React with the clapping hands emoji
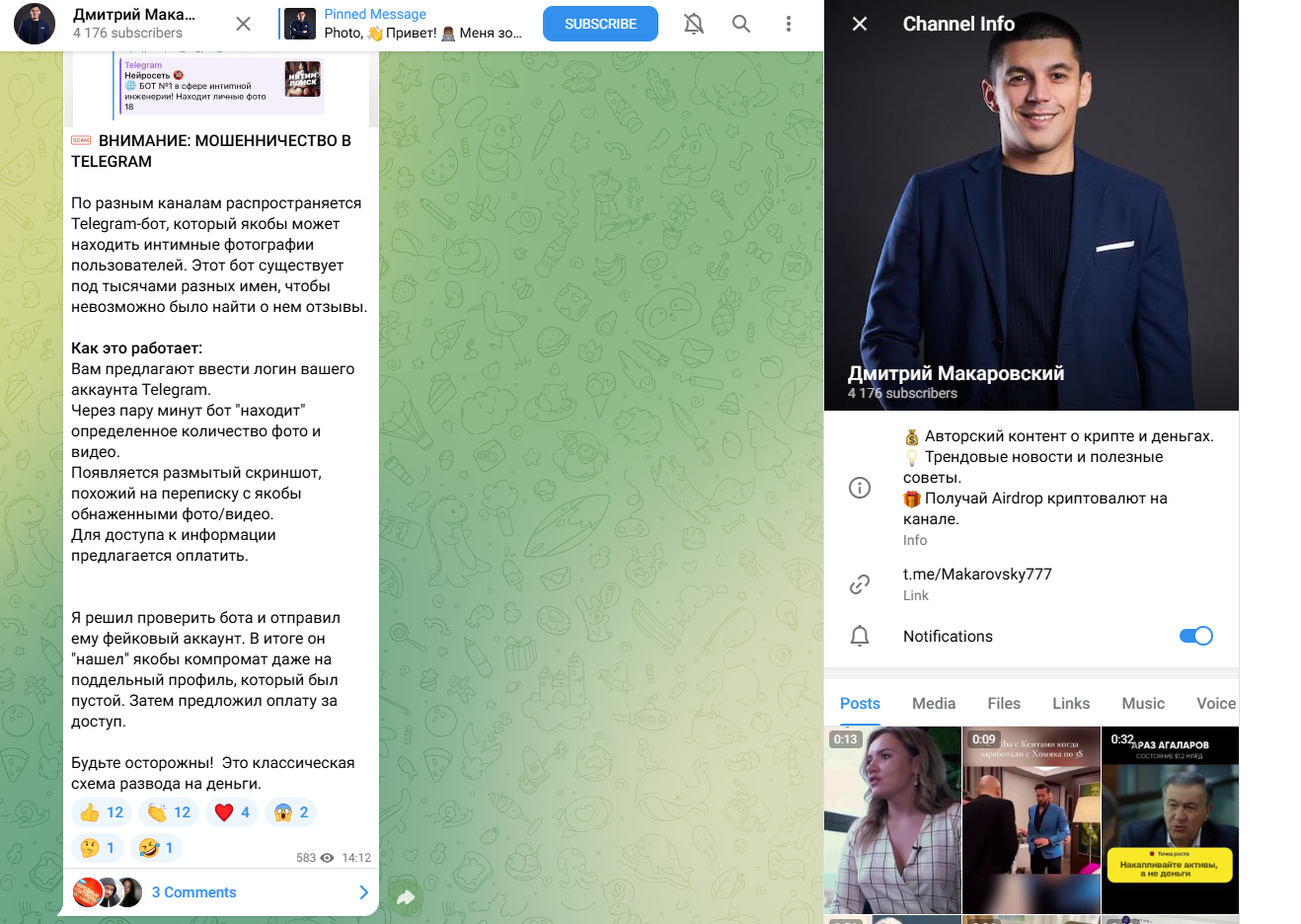 pos(169,812)
